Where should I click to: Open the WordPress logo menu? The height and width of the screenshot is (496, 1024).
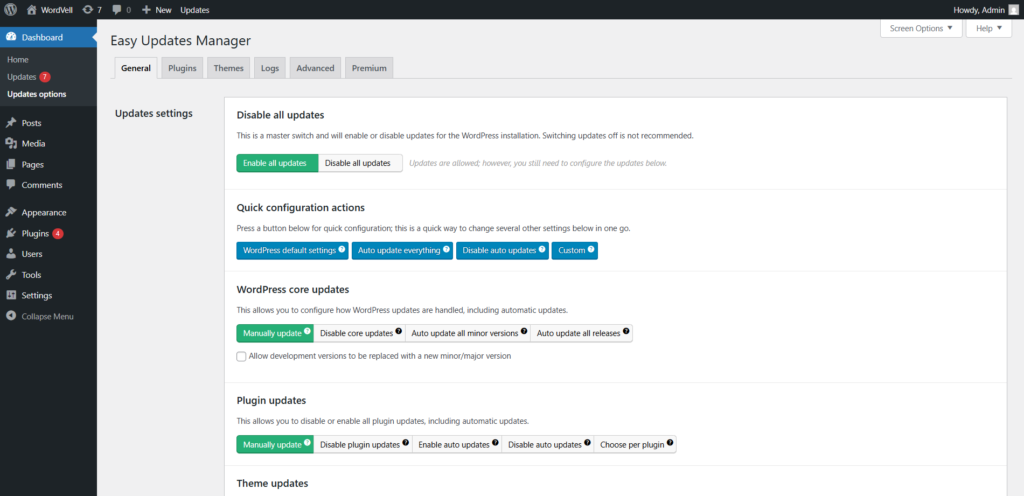click(x=10, y=10)
